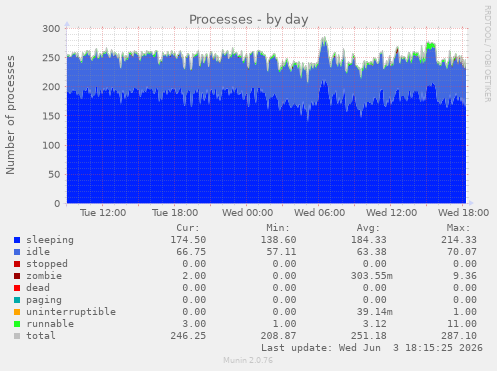Screen dimensions: 497x371
Task: Click the 'Cur:' column header
Action: [x=188, y=228]
